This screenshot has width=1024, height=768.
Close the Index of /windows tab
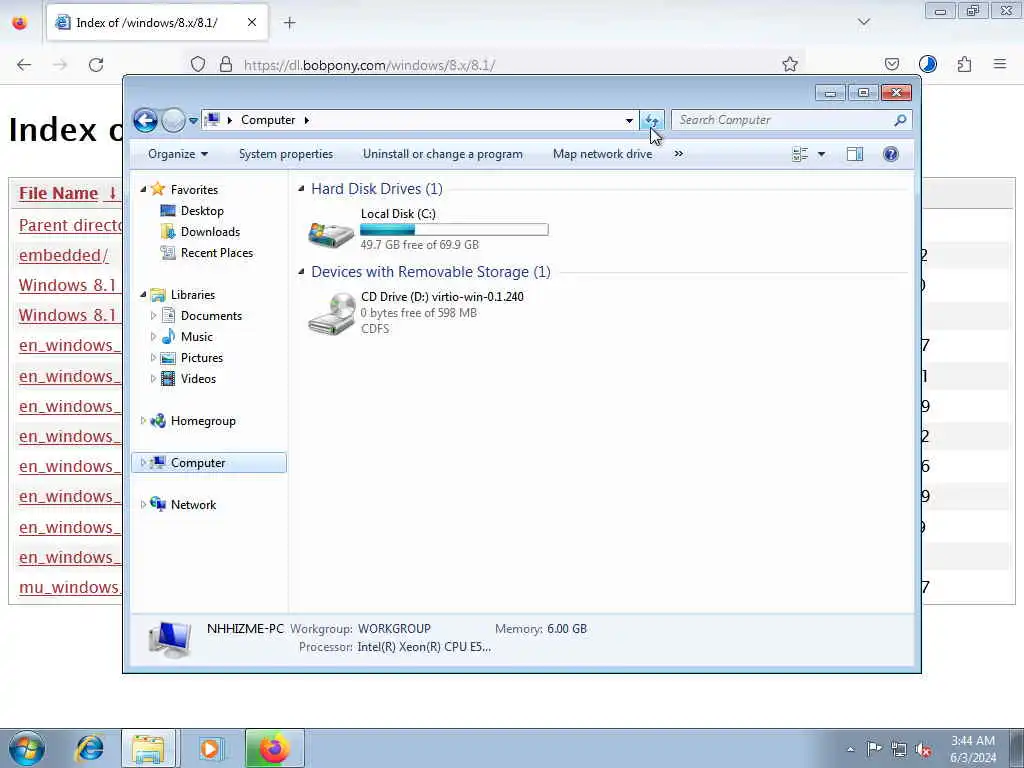[252, 22]
